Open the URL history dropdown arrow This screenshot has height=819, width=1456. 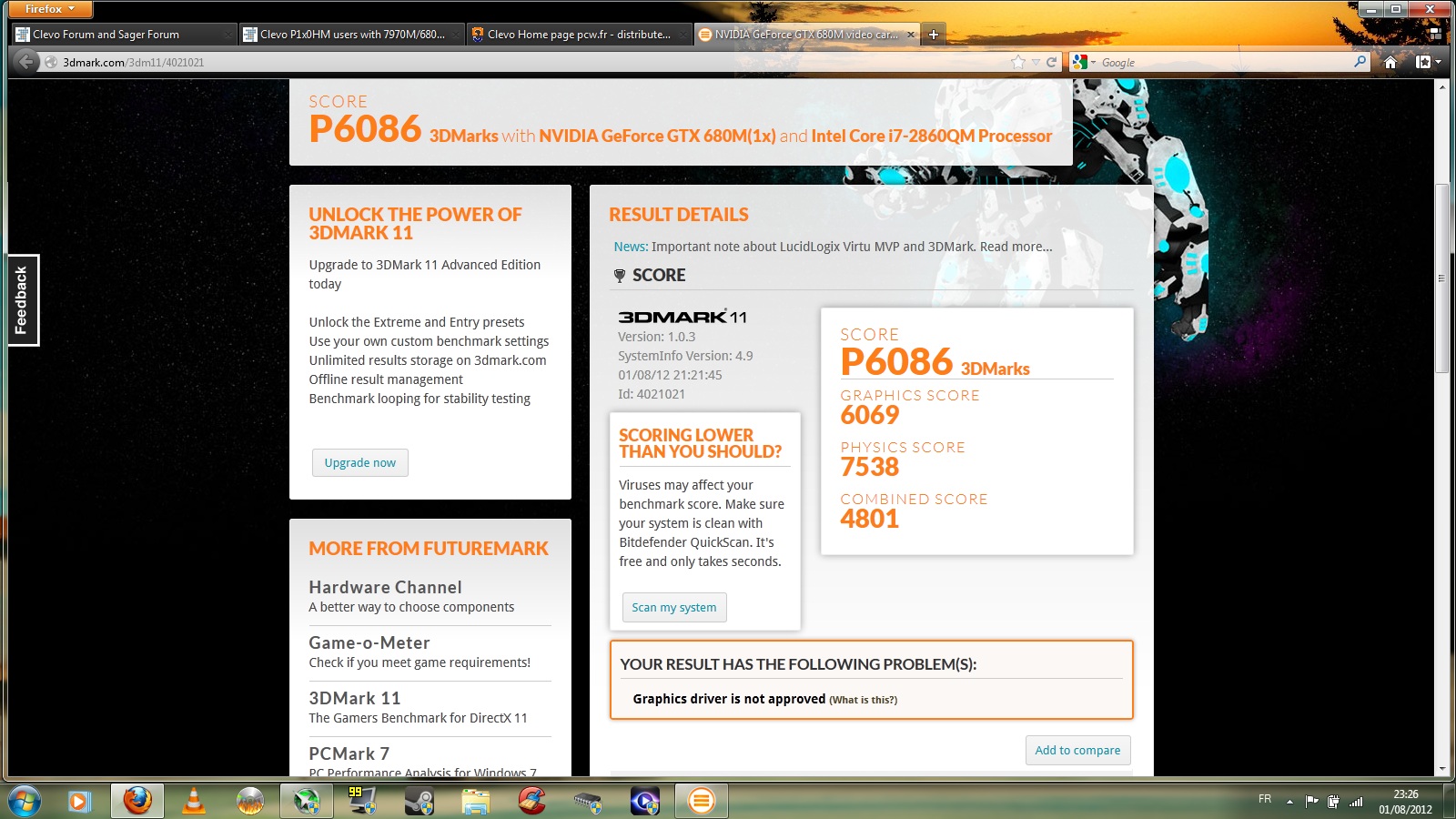1036,62
